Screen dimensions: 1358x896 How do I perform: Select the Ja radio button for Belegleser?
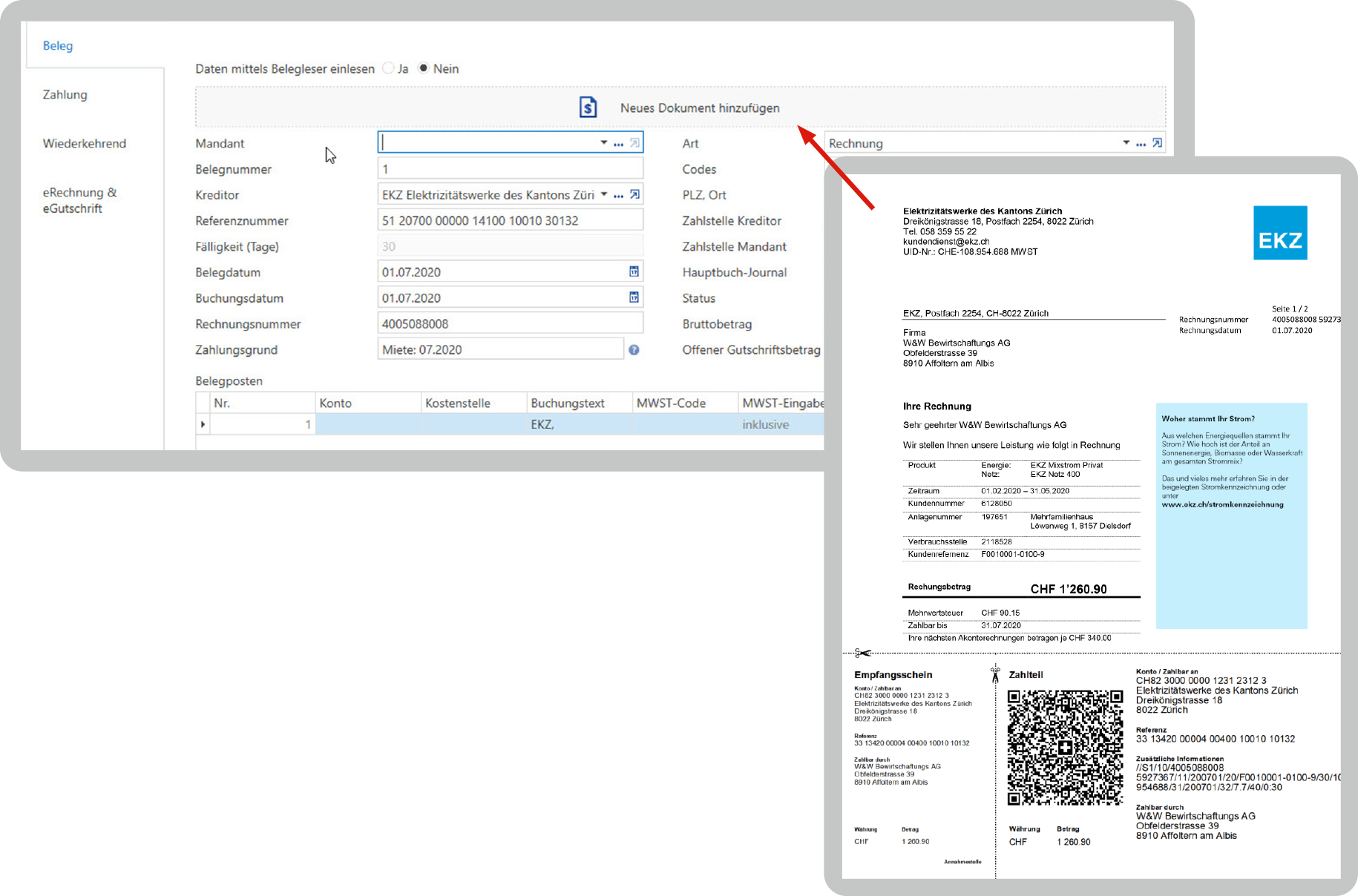click(x=388, y=68)
